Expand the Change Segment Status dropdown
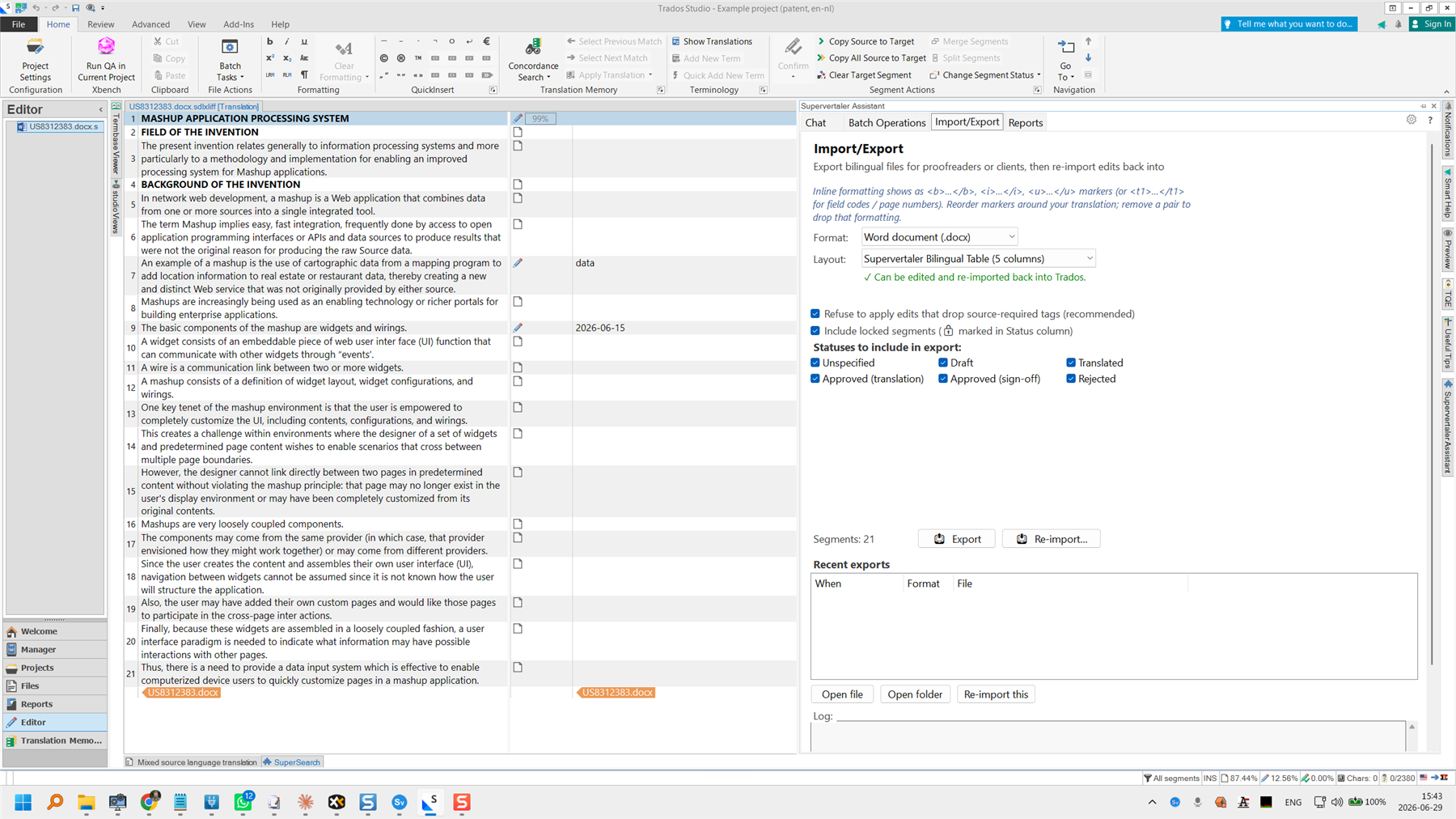 [x=984, y=75]
